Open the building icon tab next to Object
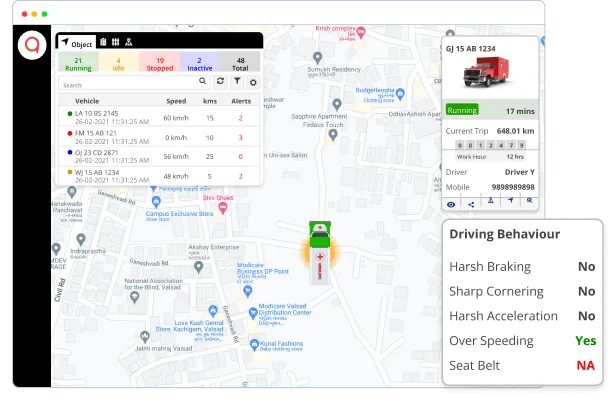This screenshot has height=404, width=611. [x=103, y=42]
